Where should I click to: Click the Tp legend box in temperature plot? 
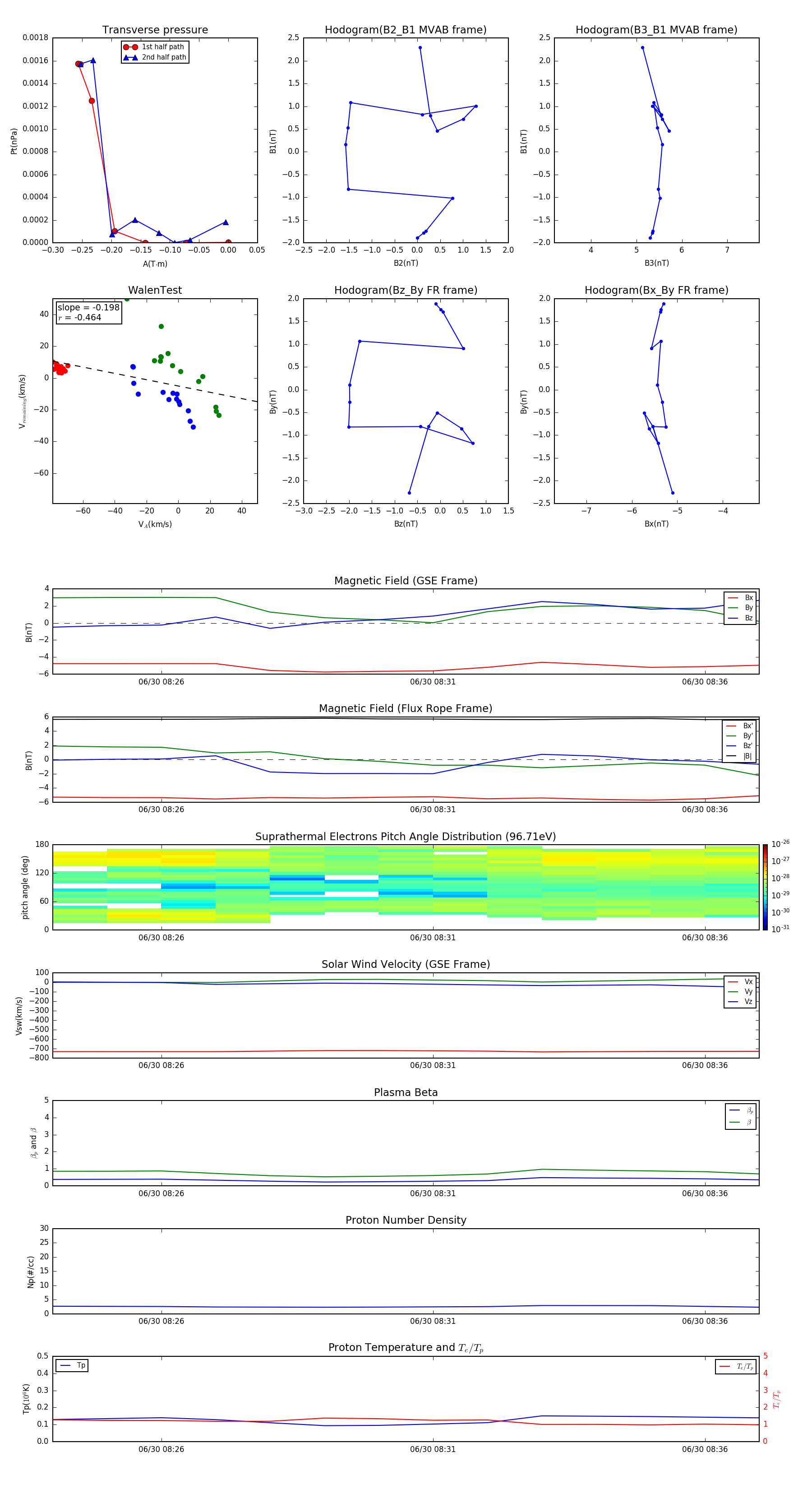click(72, 1365)
